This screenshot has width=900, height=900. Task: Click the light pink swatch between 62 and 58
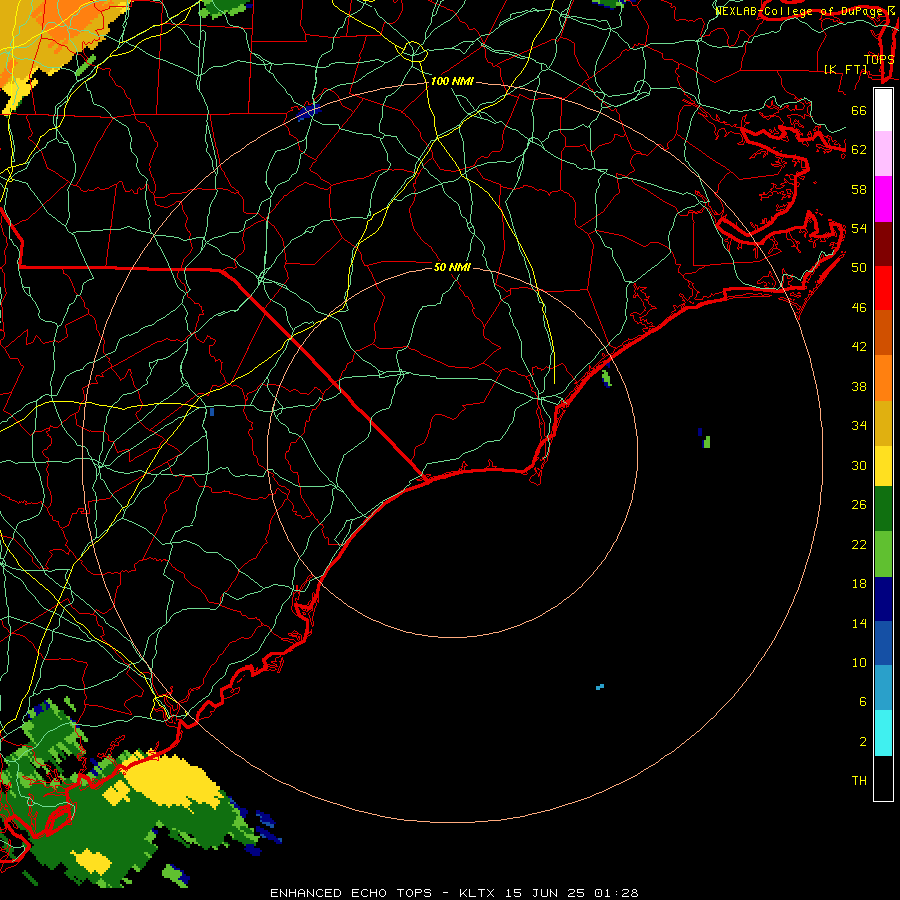(883, 154)
